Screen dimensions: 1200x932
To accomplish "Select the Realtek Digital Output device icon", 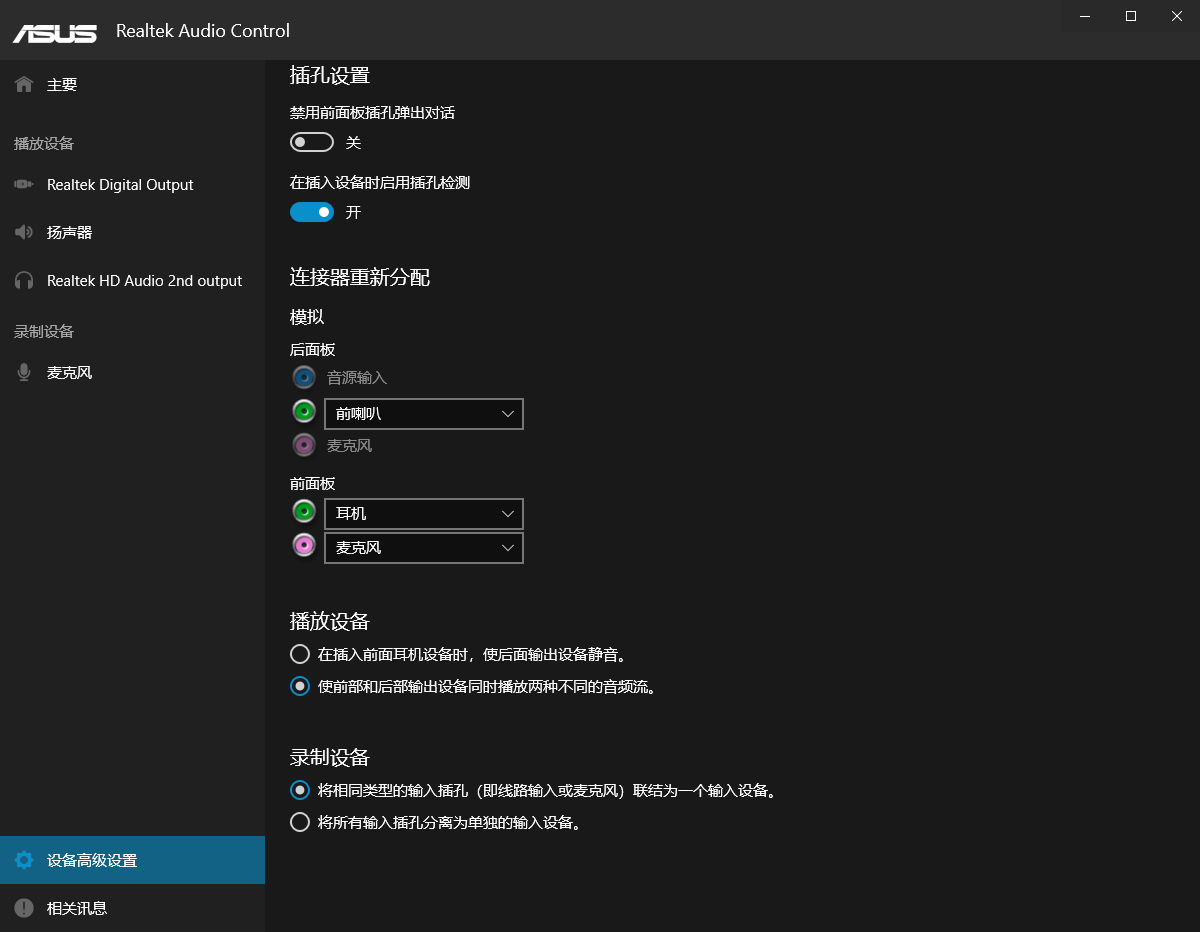I will click(22, 184).
